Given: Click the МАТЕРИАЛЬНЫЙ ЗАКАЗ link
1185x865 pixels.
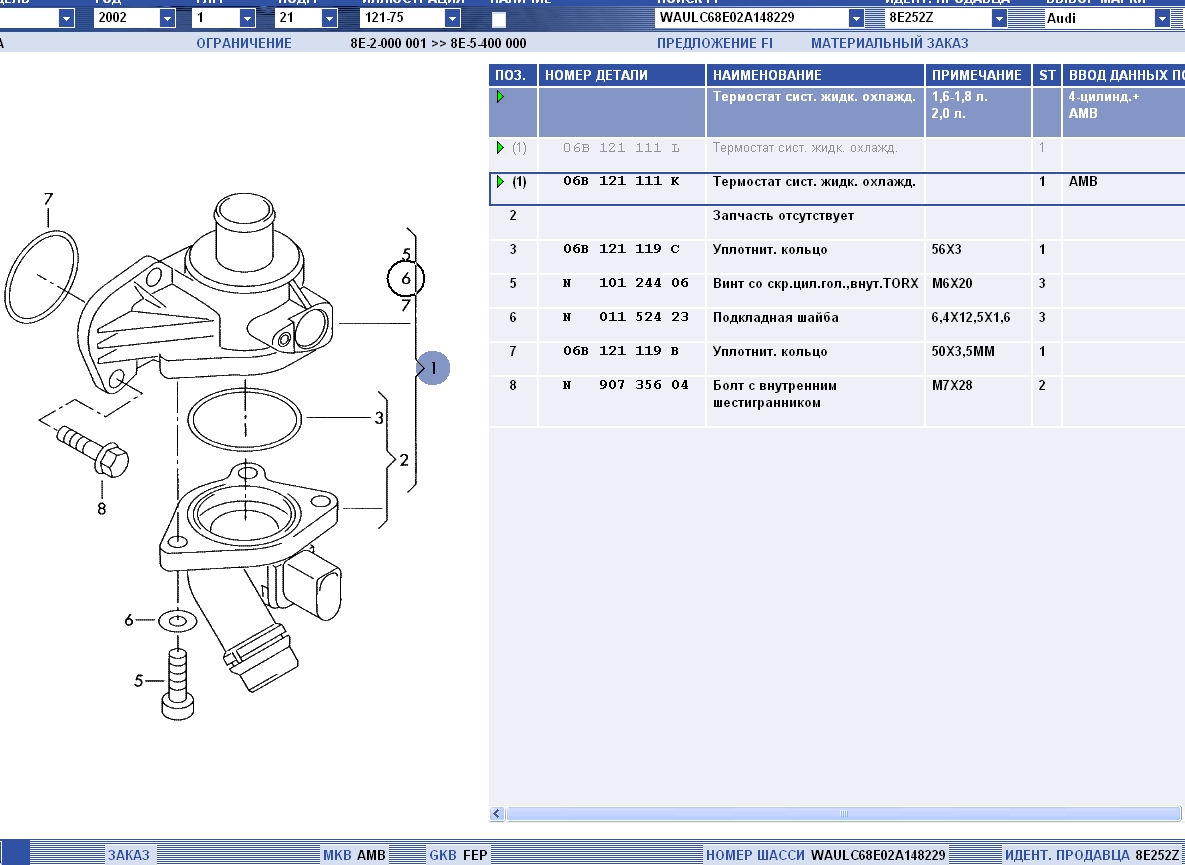Looking at the screenshot, I should pos(889,43).
